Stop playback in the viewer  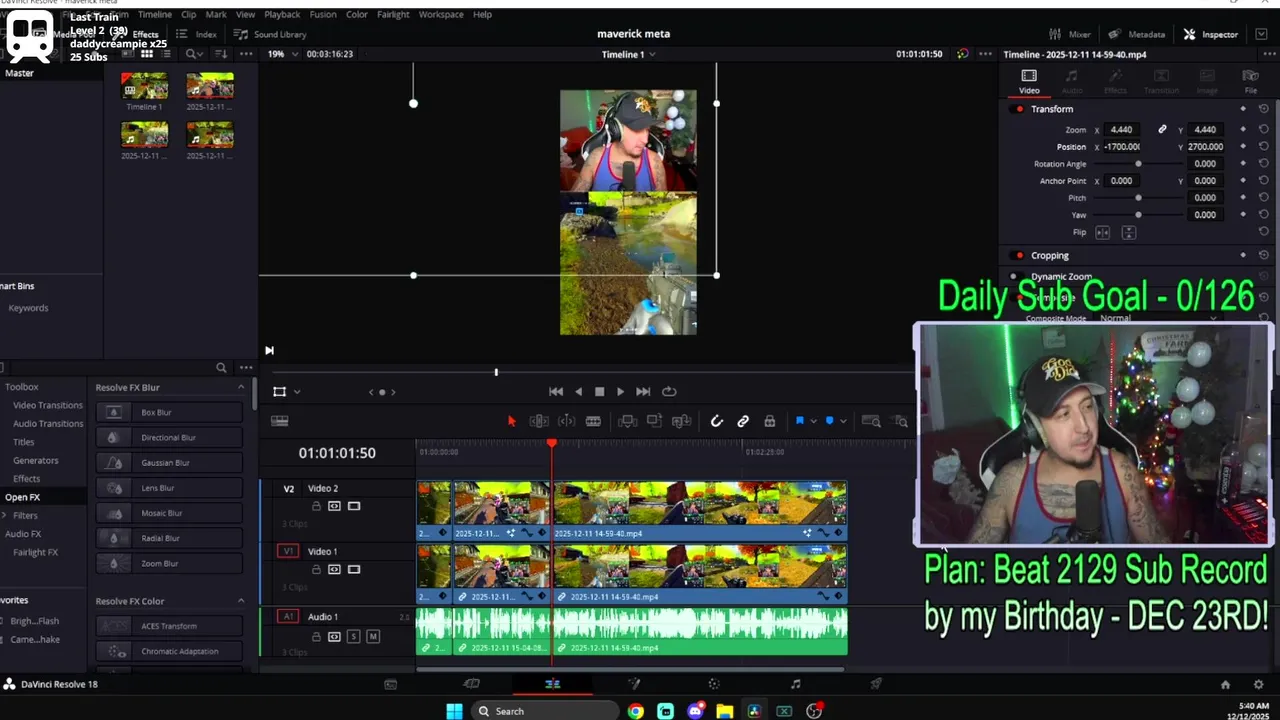pyautogui.click(x=599, y=392)
